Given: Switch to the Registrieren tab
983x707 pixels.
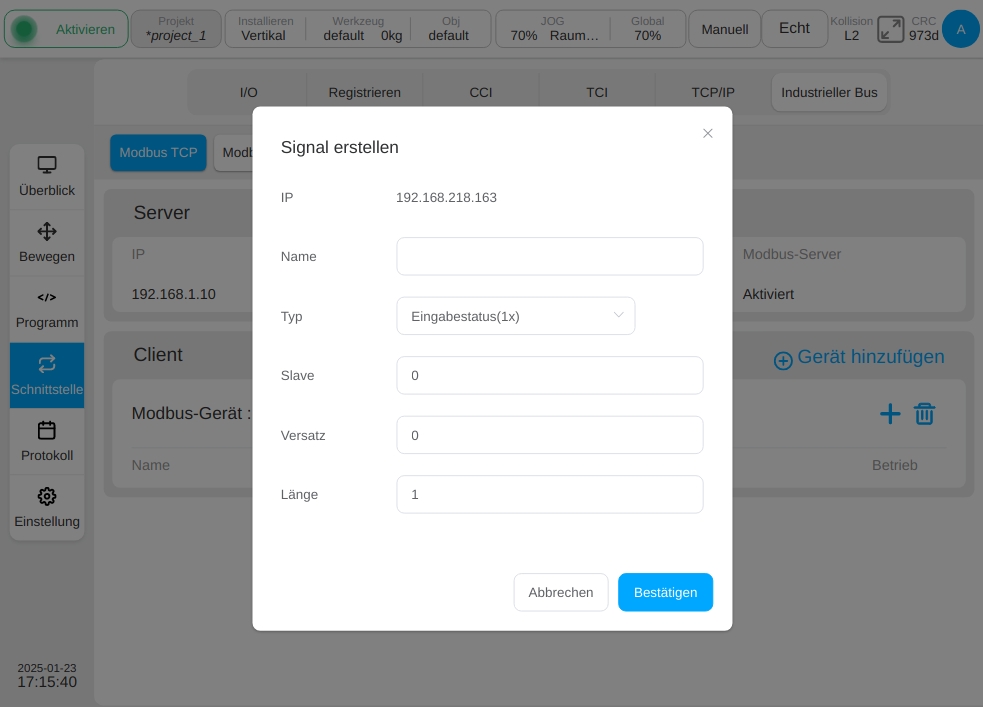Looking at the screenshot, I should [364, 93].
